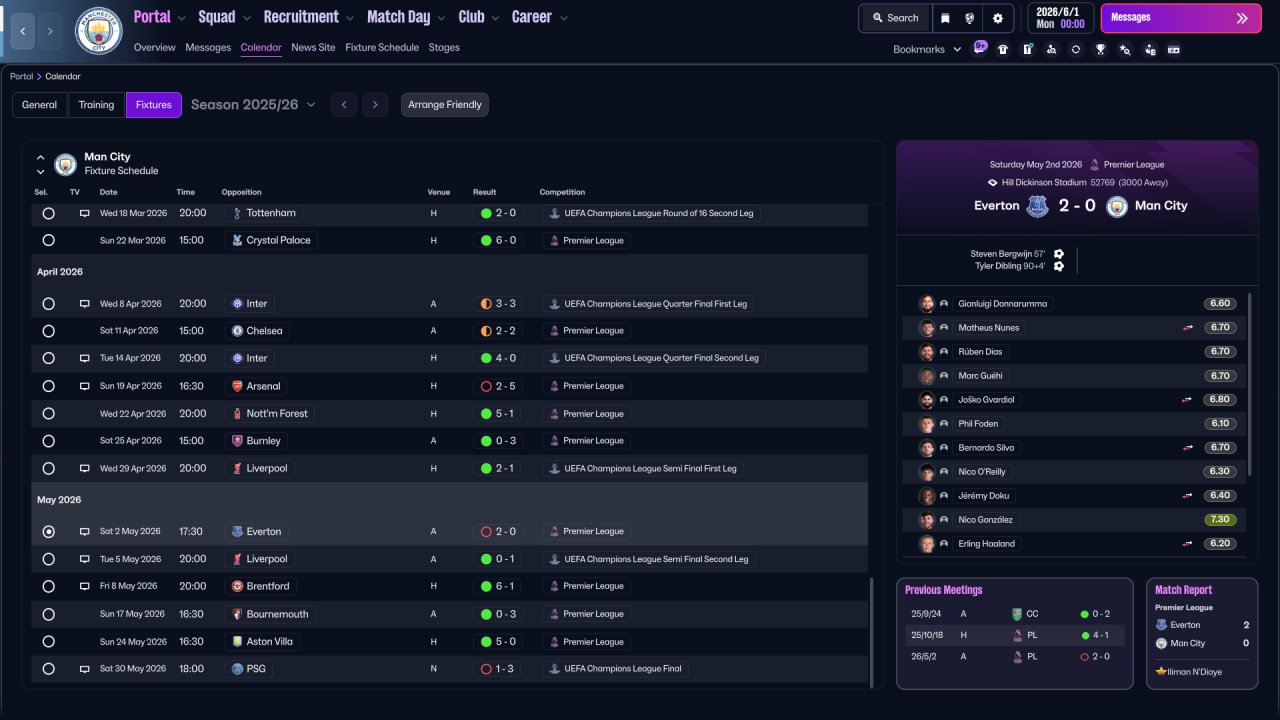The width and height of the screenshot is (1280, 720).
Task: Click the fixture list scrollbar
Action: point(872,632)
